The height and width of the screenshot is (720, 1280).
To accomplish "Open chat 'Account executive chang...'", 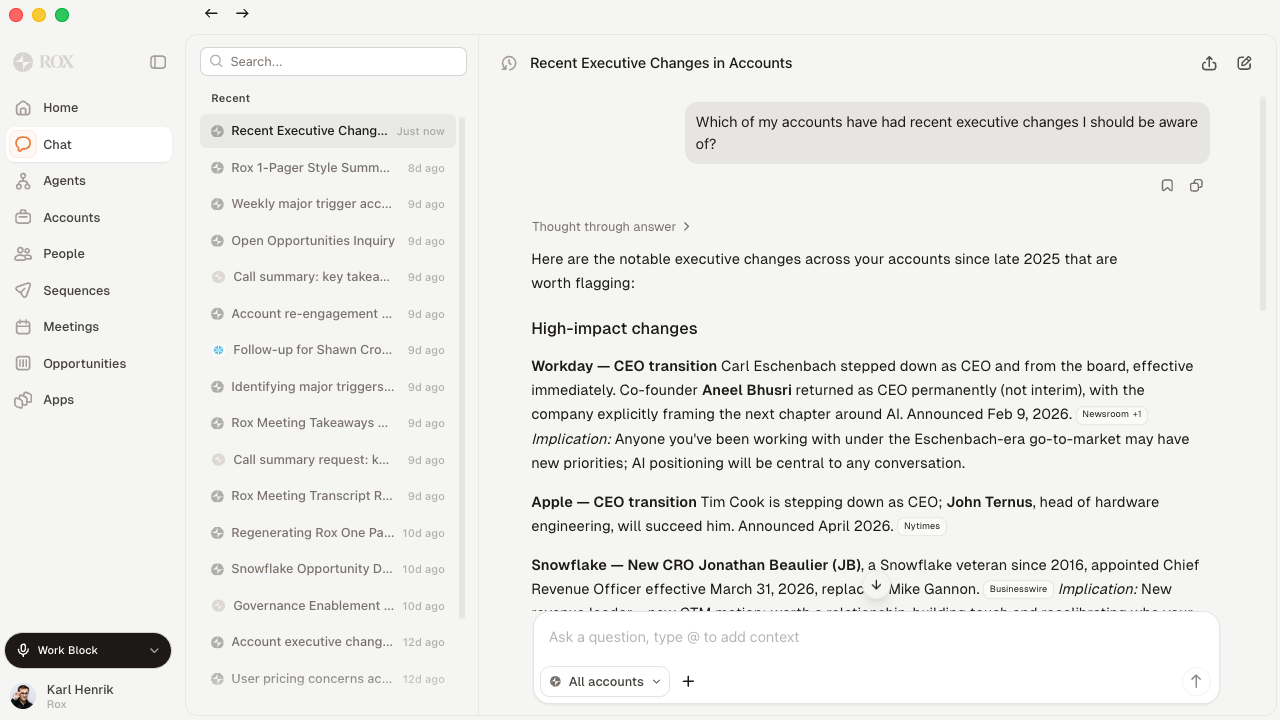I will click(x=328, y=642).
